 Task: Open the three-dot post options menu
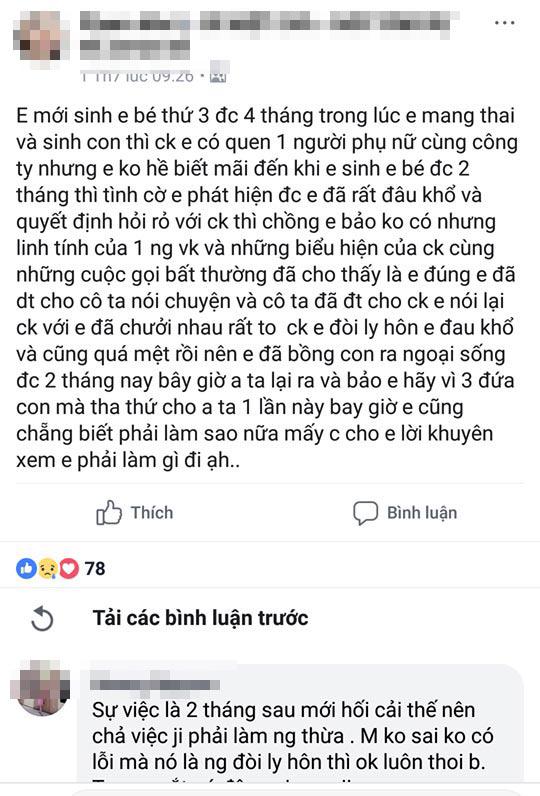pyautogui.click(x=504, y=23)
